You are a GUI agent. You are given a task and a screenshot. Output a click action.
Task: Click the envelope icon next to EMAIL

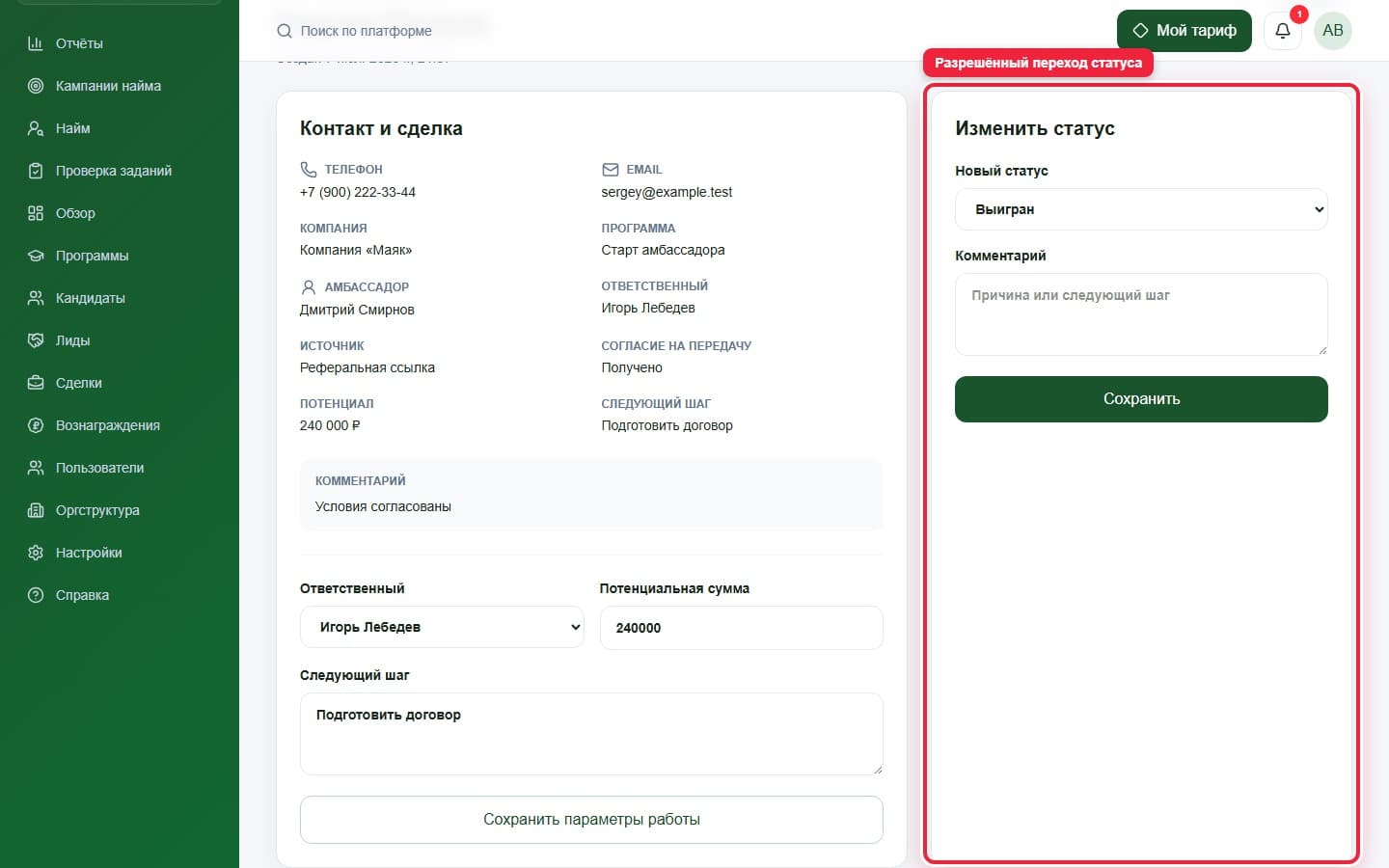tap(610, 170)
